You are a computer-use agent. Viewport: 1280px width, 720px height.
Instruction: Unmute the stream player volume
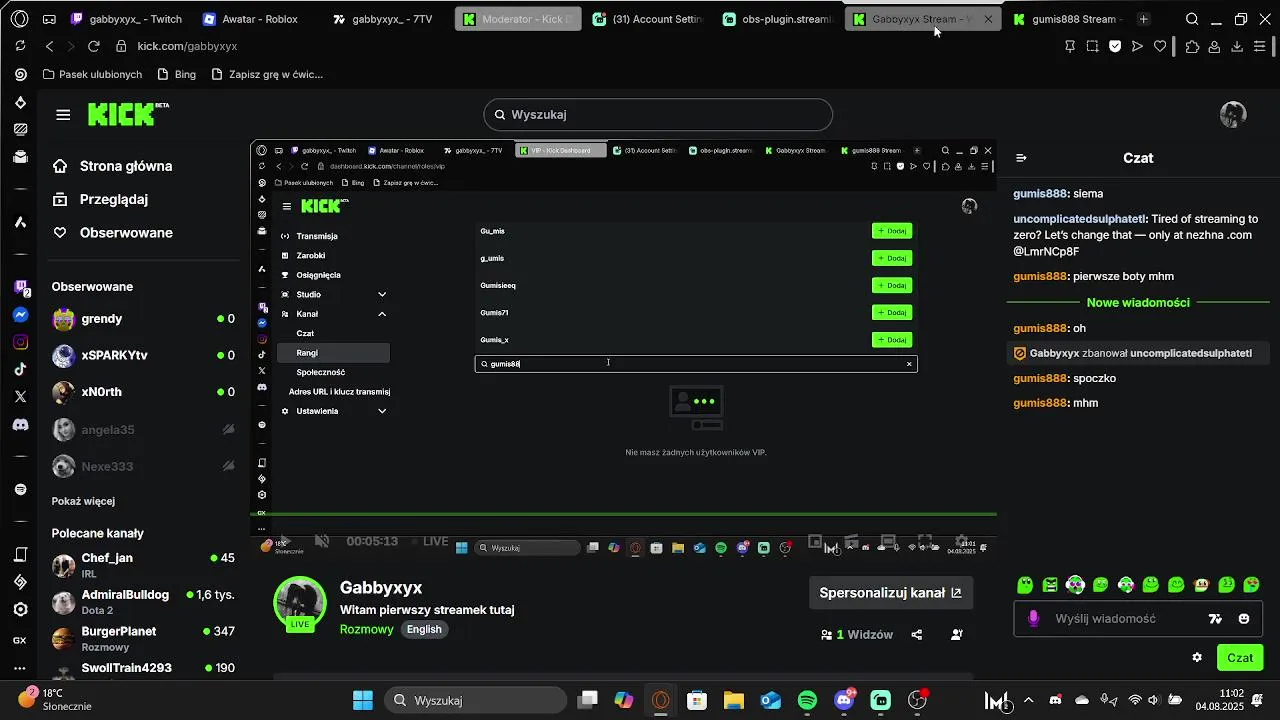tap(322, 541)
